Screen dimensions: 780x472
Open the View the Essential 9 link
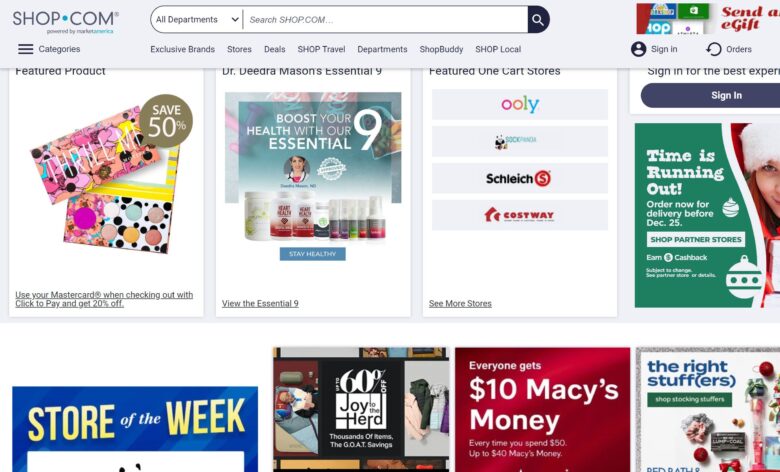(260, 303)
